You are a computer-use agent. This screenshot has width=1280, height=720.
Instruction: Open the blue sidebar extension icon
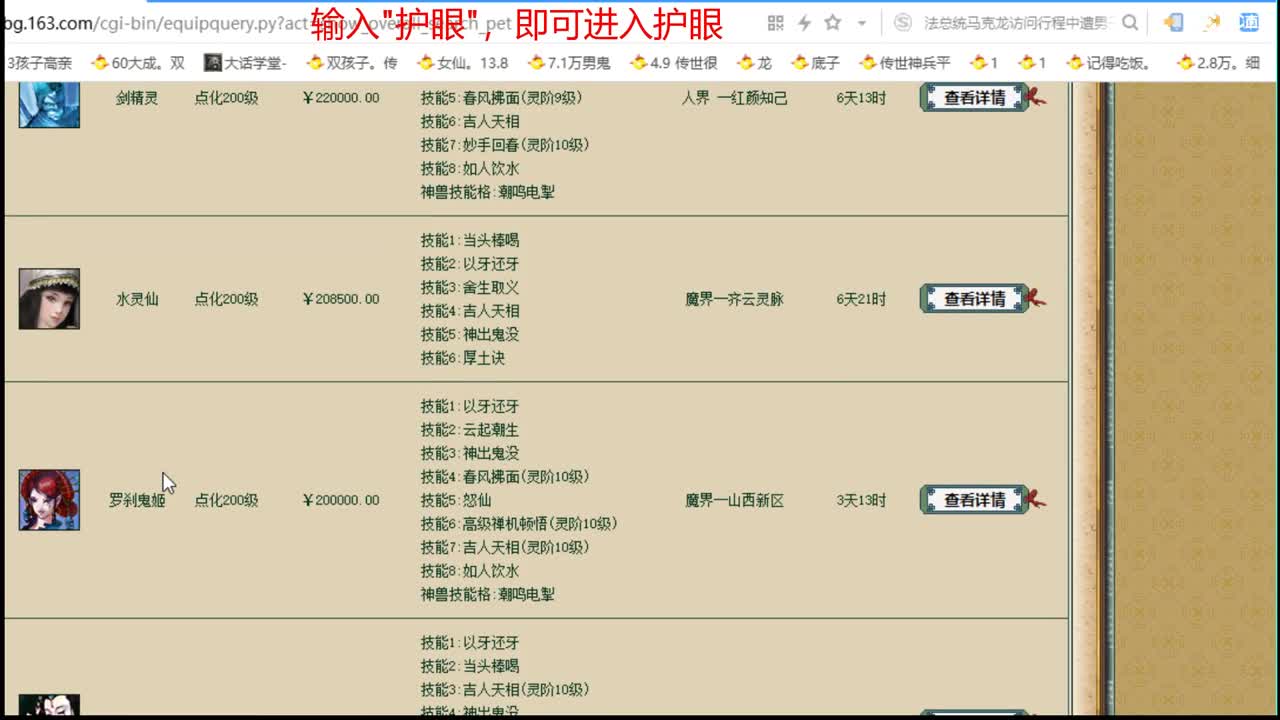pos(1173,22)
